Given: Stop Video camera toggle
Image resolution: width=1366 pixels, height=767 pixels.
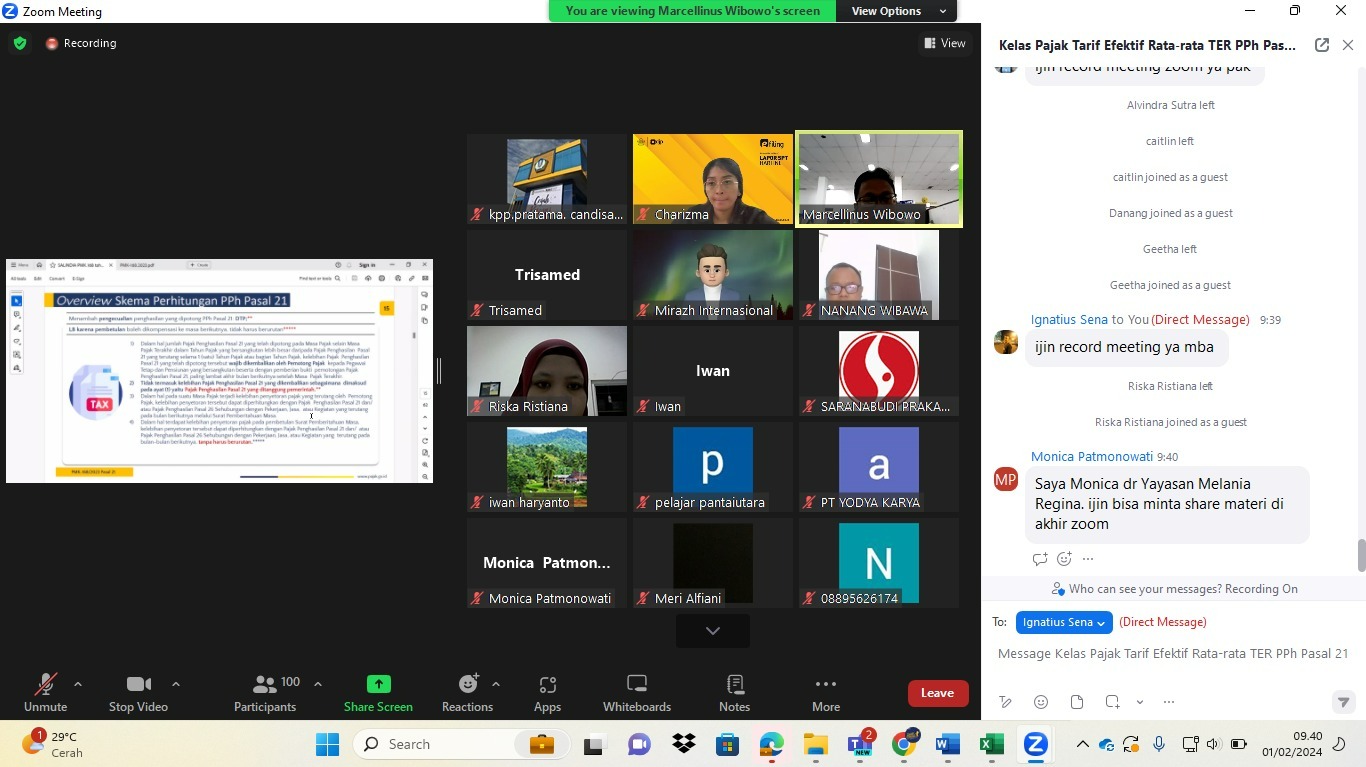Looking at the screenshot, I should coord(138,692).
